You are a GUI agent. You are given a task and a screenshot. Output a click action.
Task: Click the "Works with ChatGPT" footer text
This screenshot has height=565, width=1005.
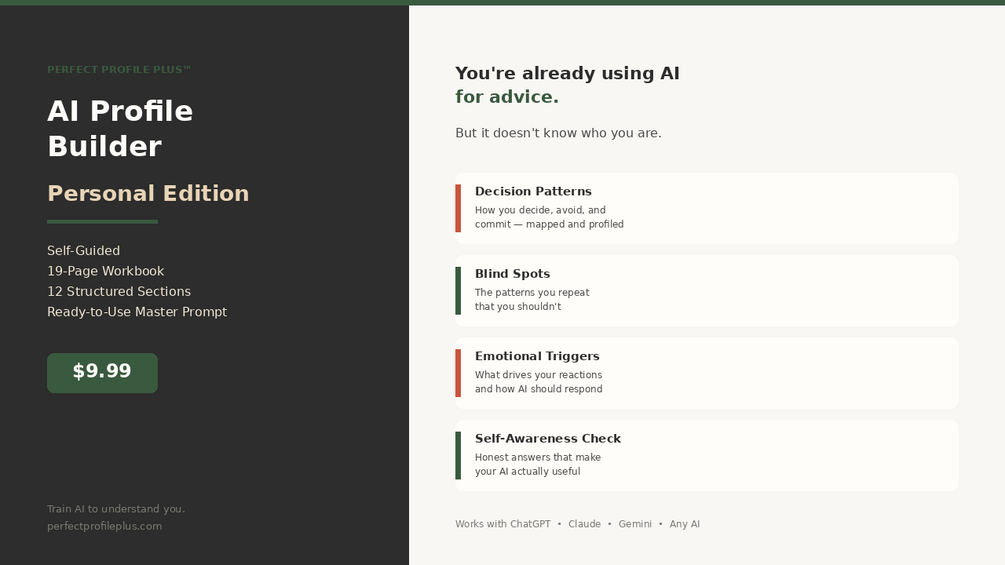(x=503, y=524)
